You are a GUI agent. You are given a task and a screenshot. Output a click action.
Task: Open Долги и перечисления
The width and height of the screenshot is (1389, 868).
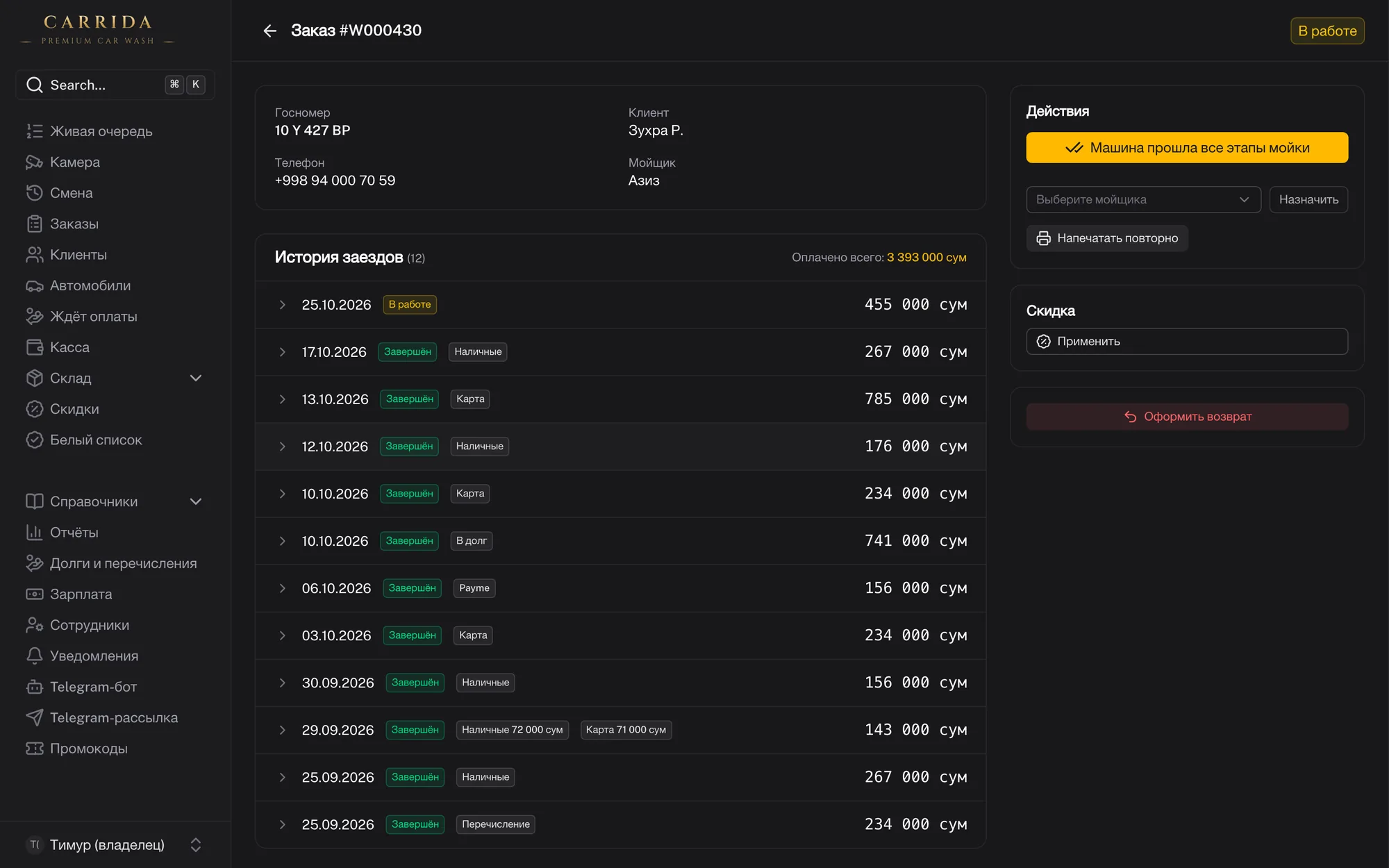(x=115, y=563)
